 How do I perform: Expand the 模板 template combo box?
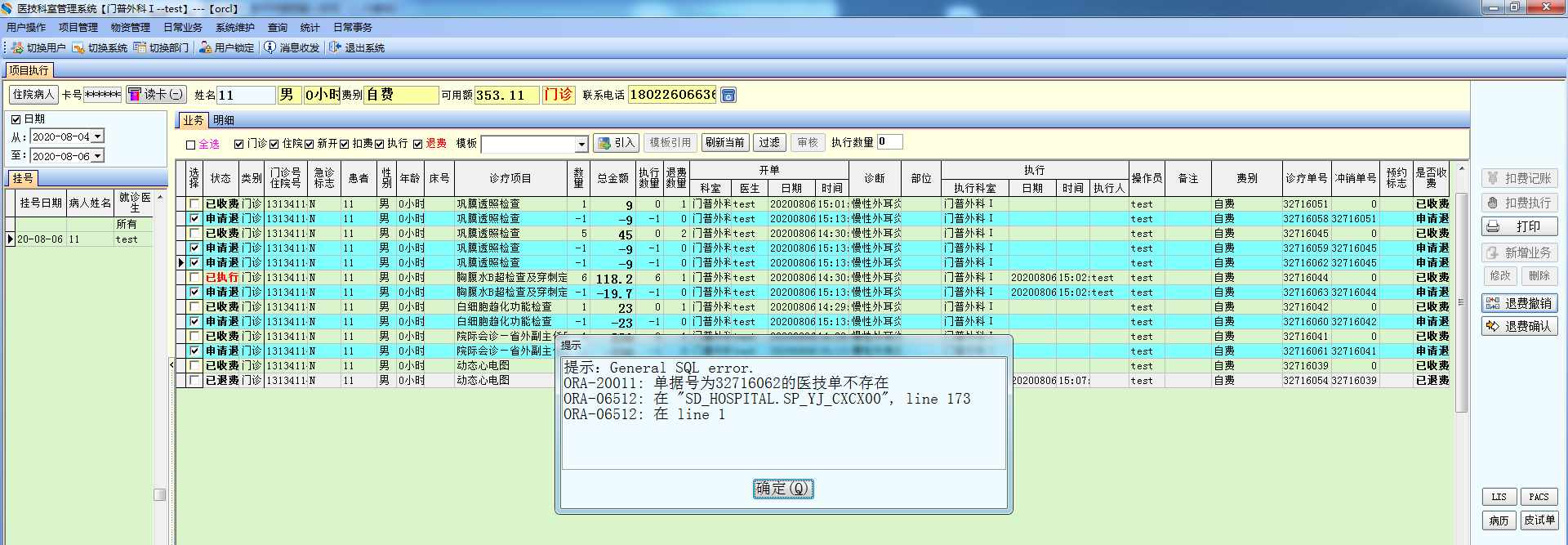[581, 145]
